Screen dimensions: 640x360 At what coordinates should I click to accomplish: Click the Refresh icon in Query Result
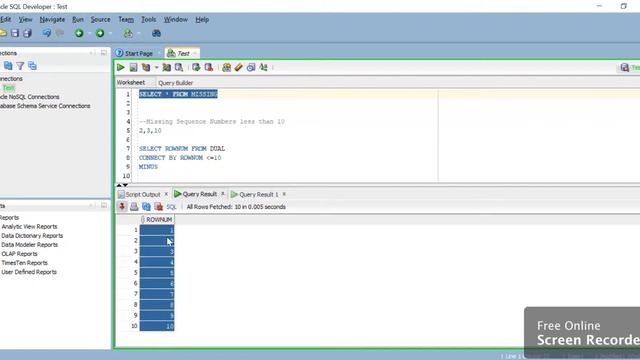point(146,207)
